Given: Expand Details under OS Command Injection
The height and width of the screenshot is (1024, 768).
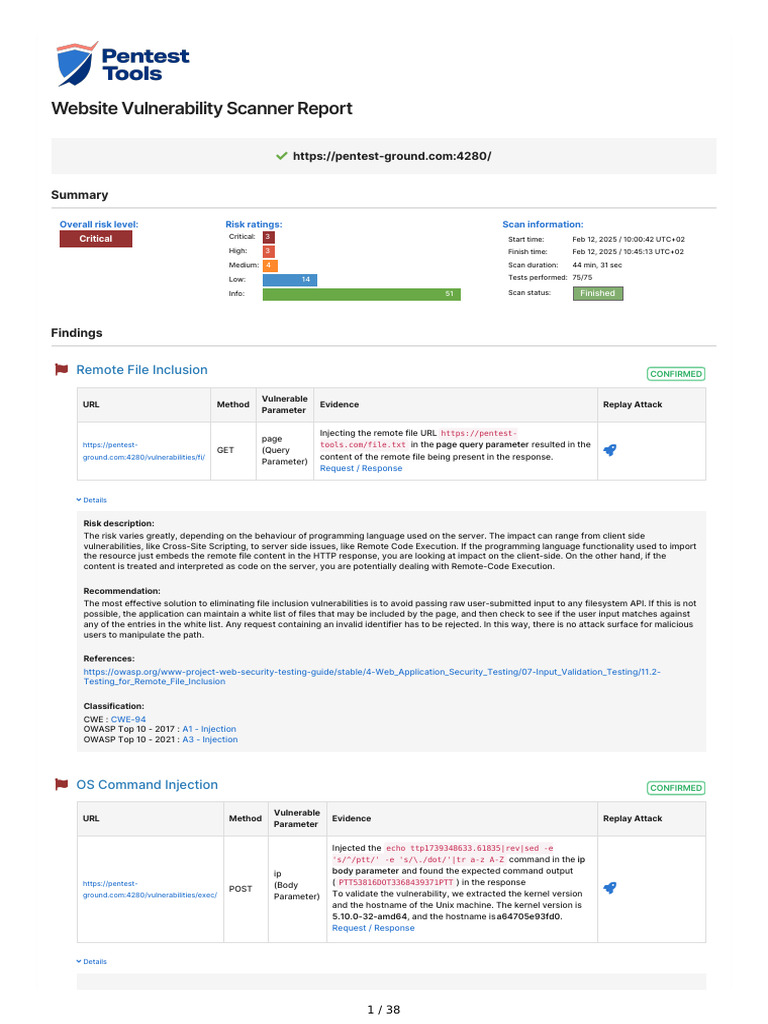Looking at the screenshot, I should [91, 961].
